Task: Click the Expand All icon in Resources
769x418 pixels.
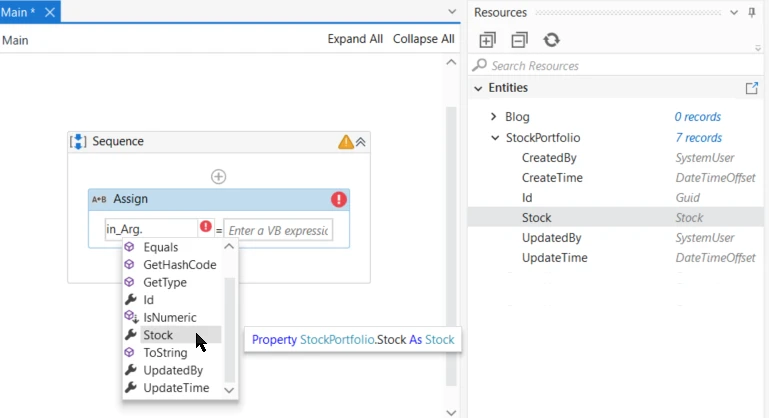Action: 487,40
